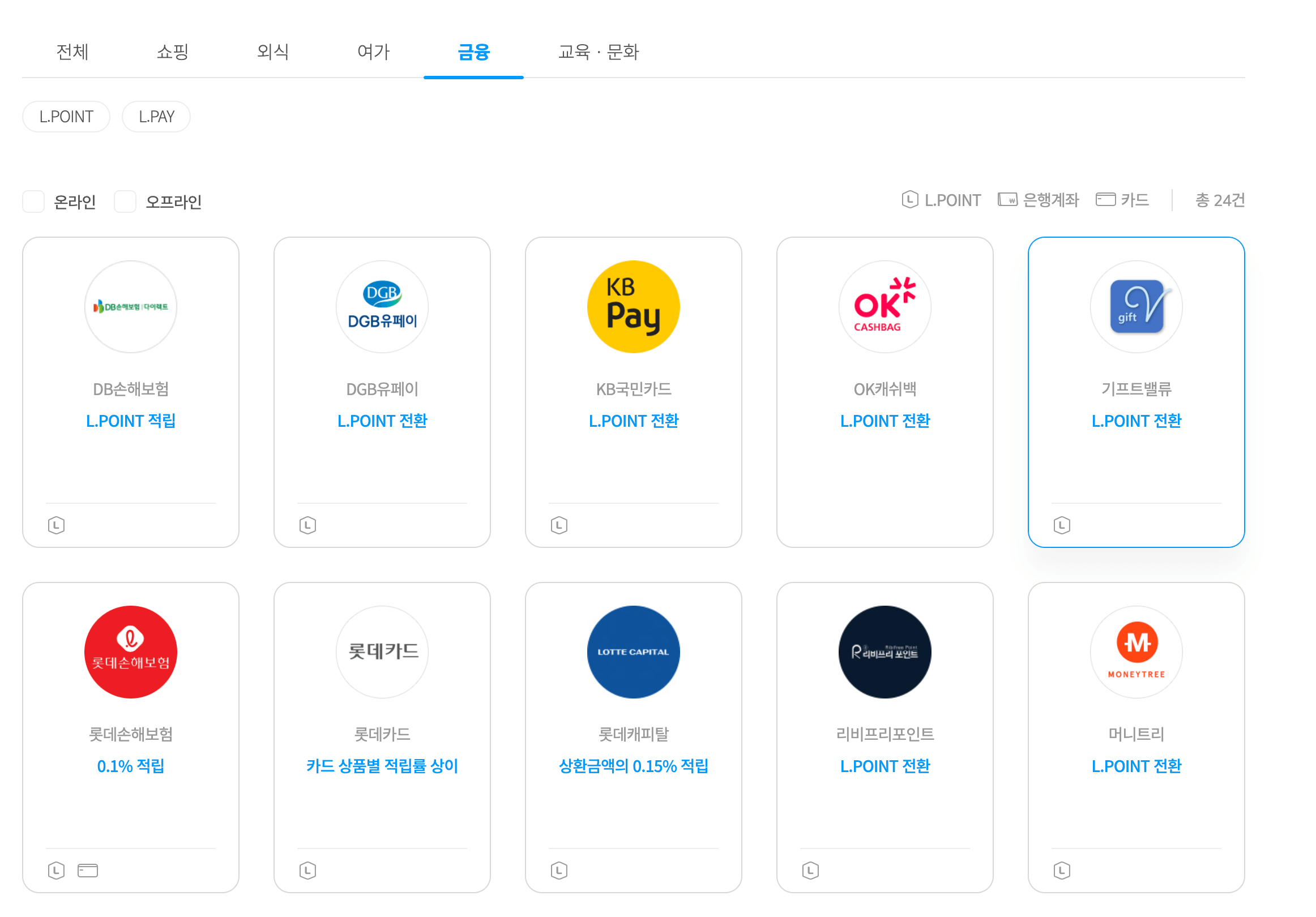Click the DB손해보험 logo
Viewport: 1316px width, 917px height.
coord(131,307)
